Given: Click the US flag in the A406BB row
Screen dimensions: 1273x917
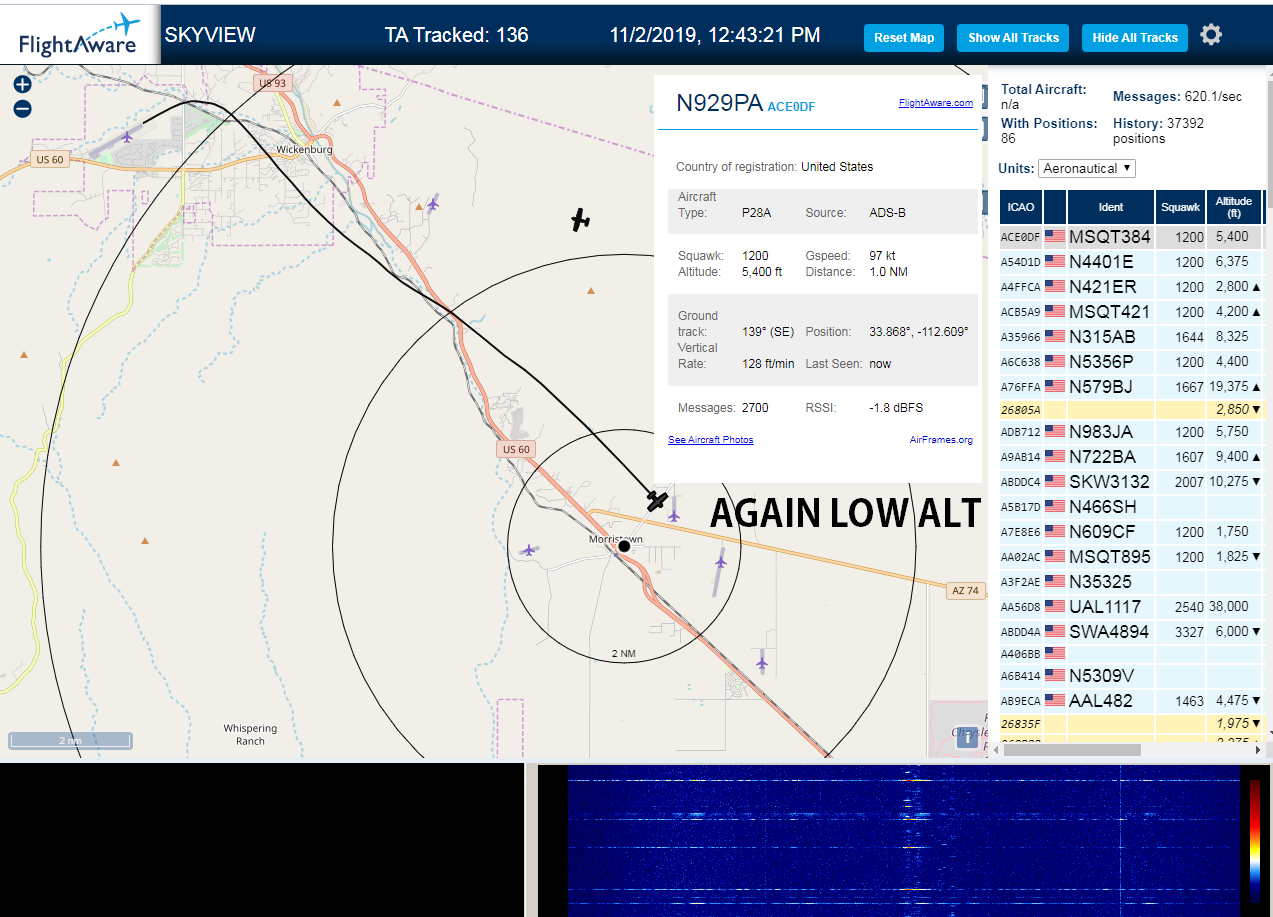Looking at the screenshot, I should click(1055, 653).
